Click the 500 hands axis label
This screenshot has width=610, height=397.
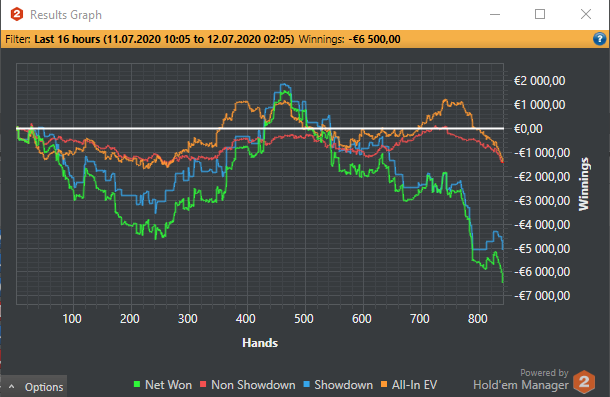click(304, 319)
